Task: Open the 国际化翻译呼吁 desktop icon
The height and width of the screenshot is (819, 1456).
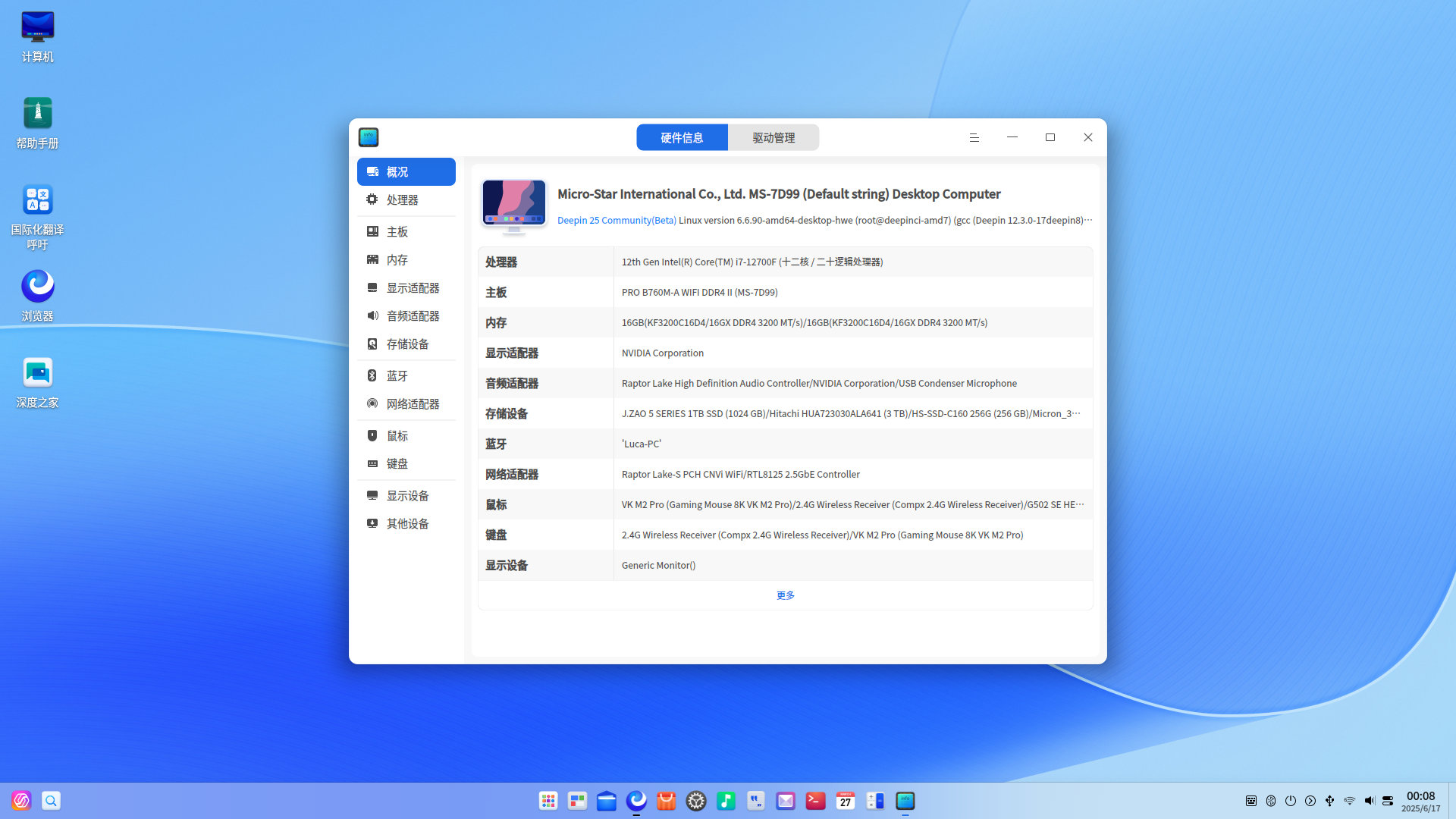Action: tap(37, 216)
